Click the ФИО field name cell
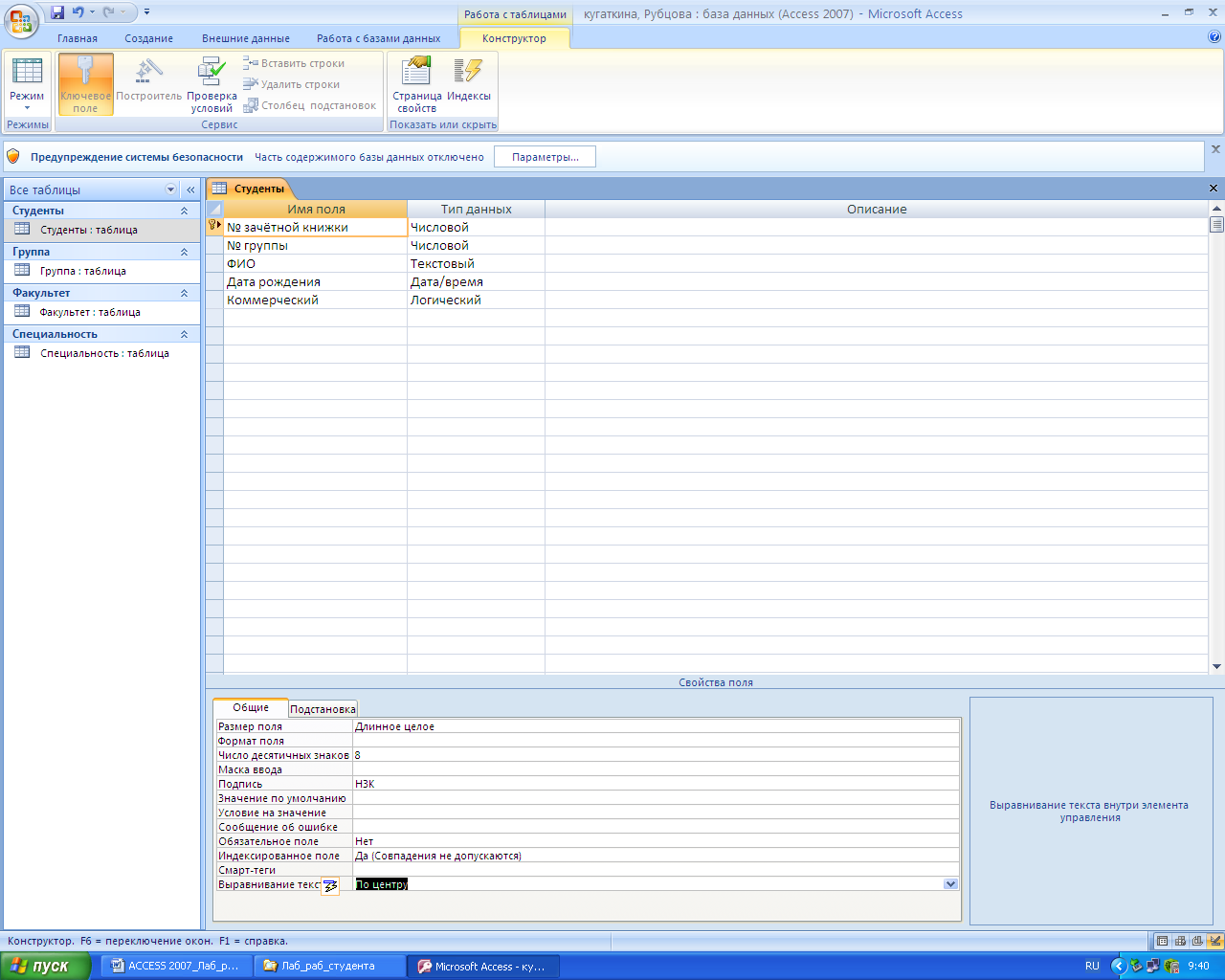The image size is (1225, 980). click(x=315, y=264)
